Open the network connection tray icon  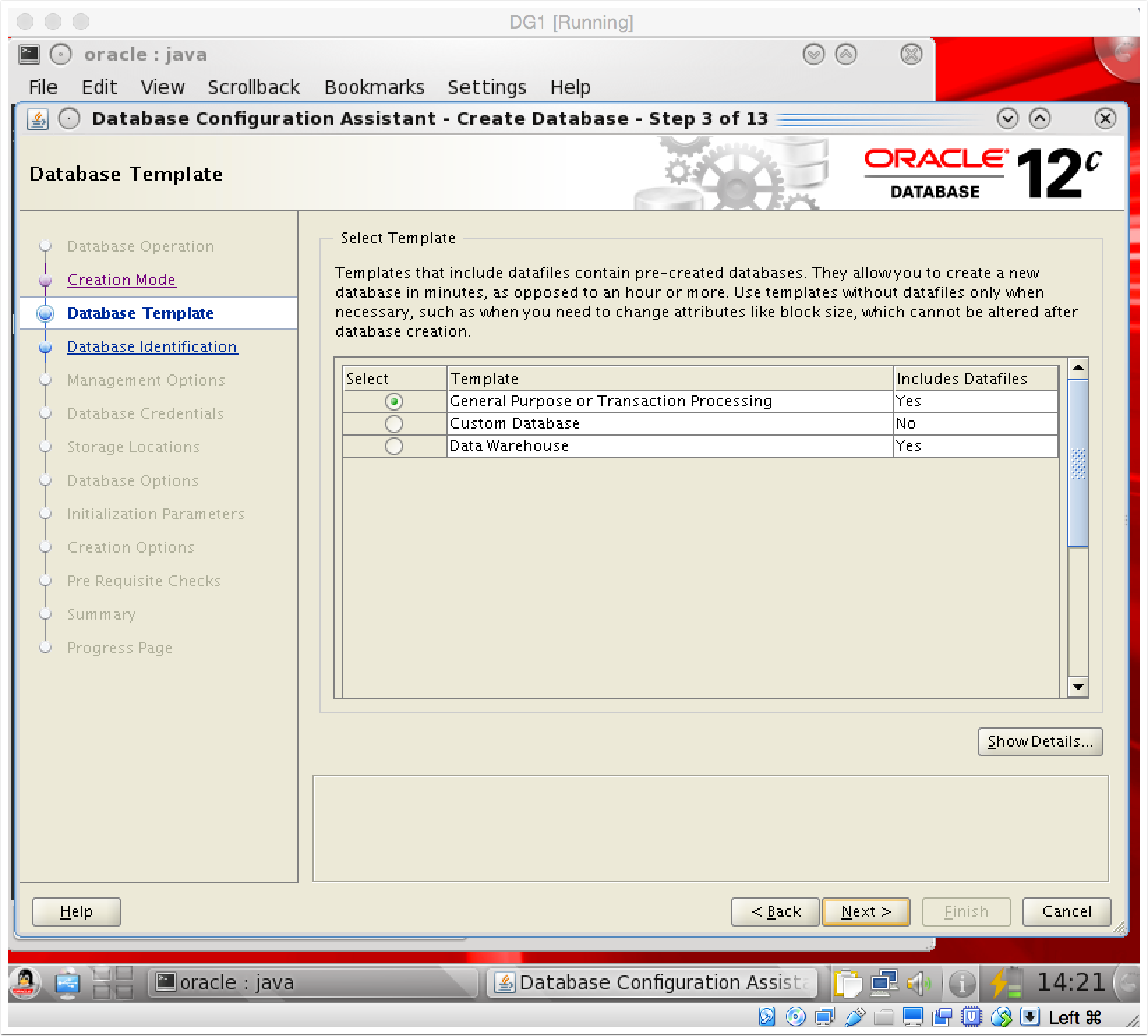pos(884,984)
